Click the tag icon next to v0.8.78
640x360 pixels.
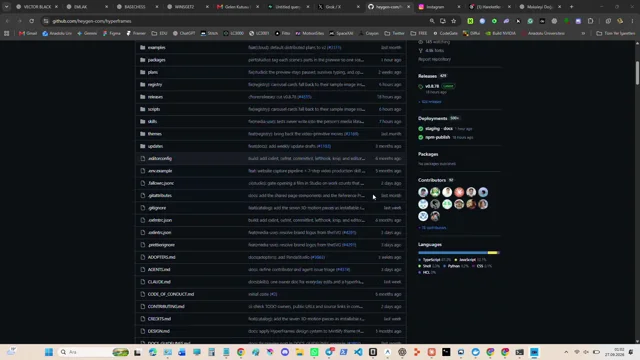(x=421, y=87)
